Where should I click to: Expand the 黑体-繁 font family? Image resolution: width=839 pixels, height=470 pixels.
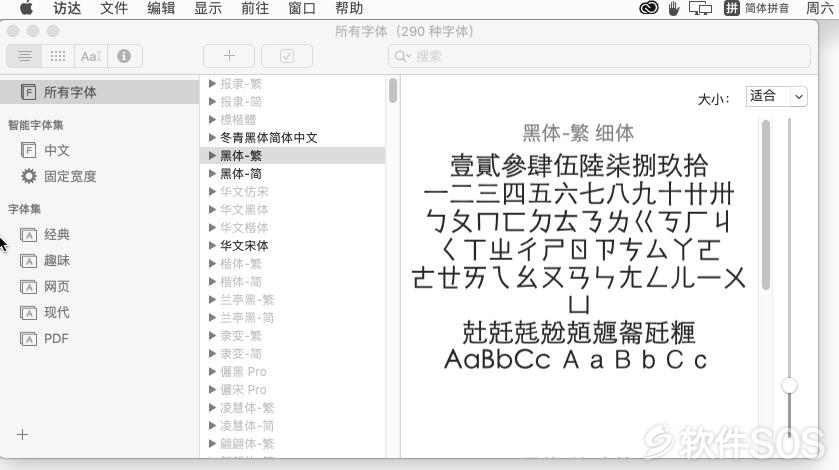212,156
